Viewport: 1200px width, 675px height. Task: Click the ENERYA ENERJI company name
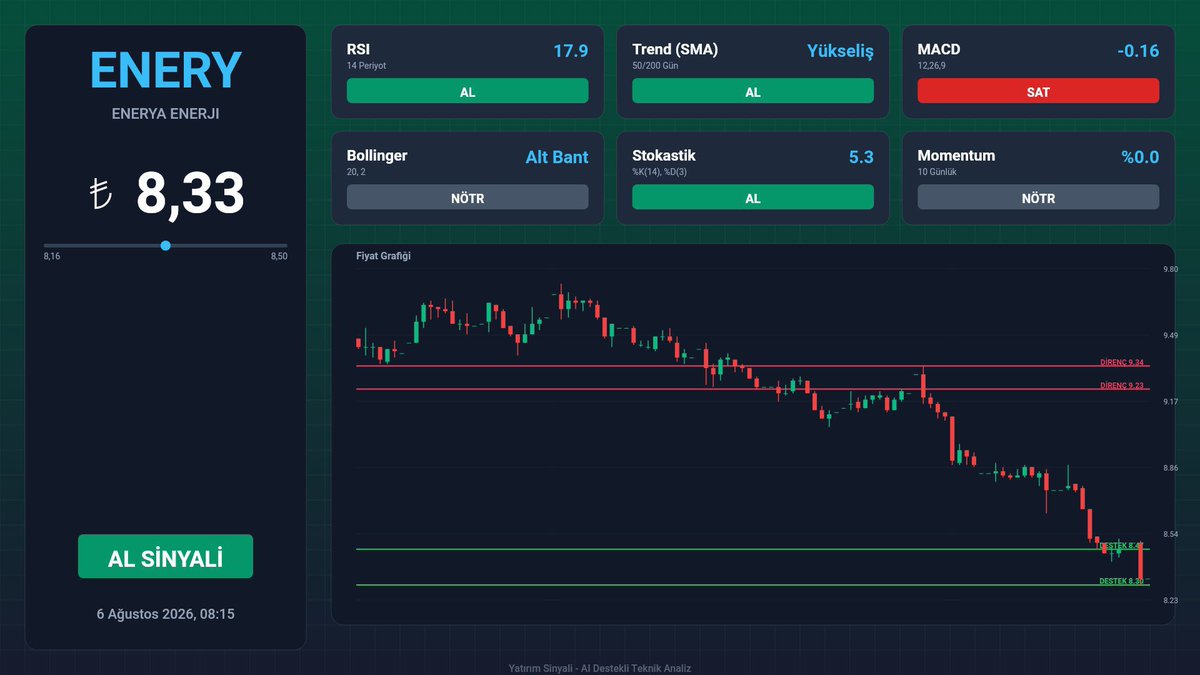165,114
